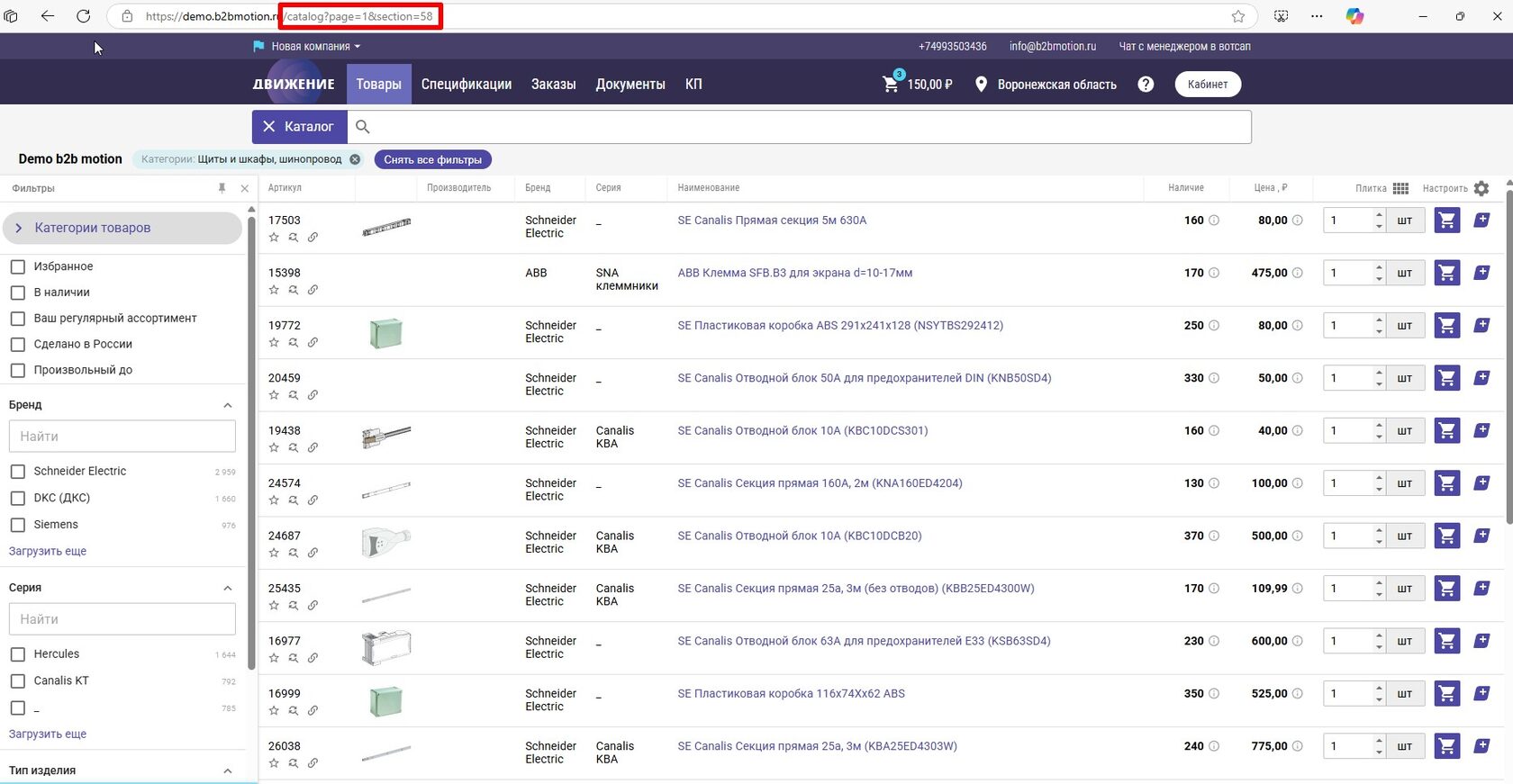Load more brands under Siemens
The width and height of the screenshot is (1513, 784).
point(48,551)
